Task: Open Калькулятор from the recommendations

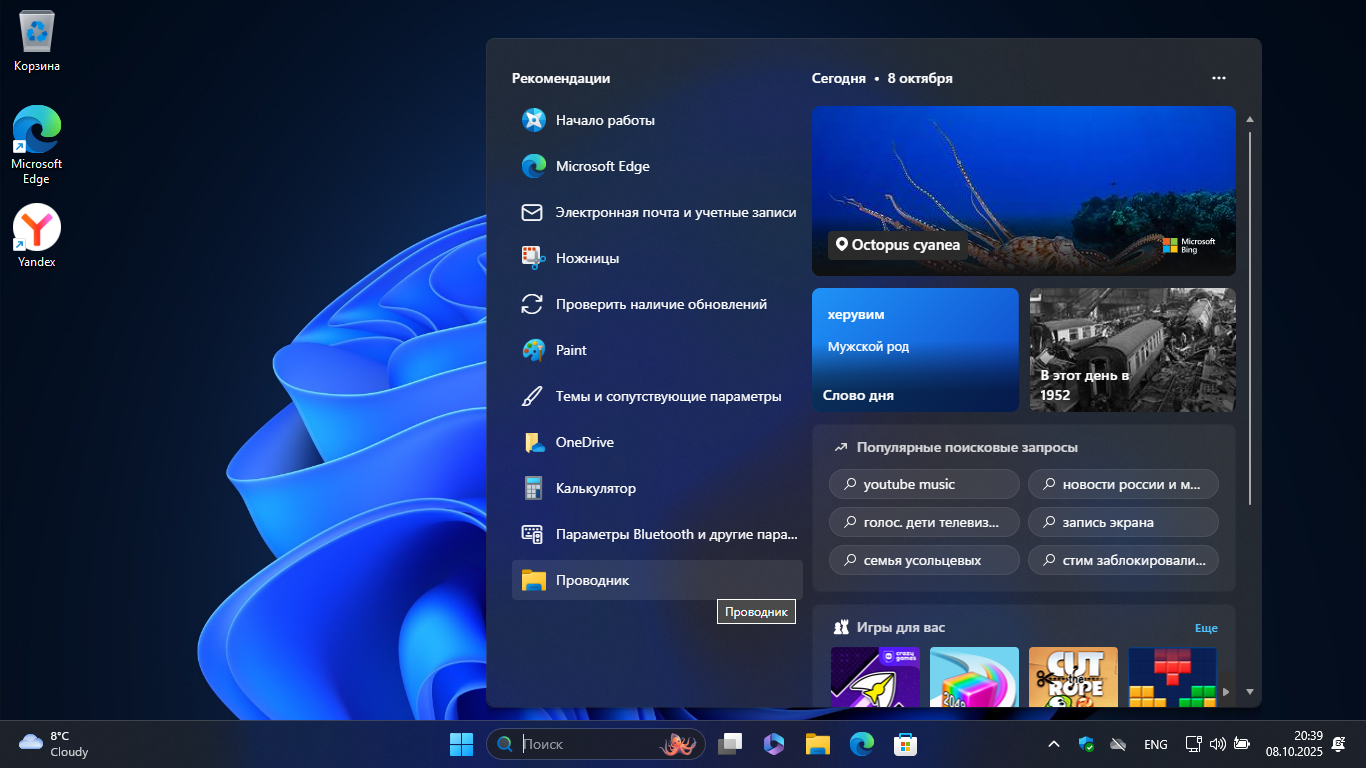Action: 595,488
